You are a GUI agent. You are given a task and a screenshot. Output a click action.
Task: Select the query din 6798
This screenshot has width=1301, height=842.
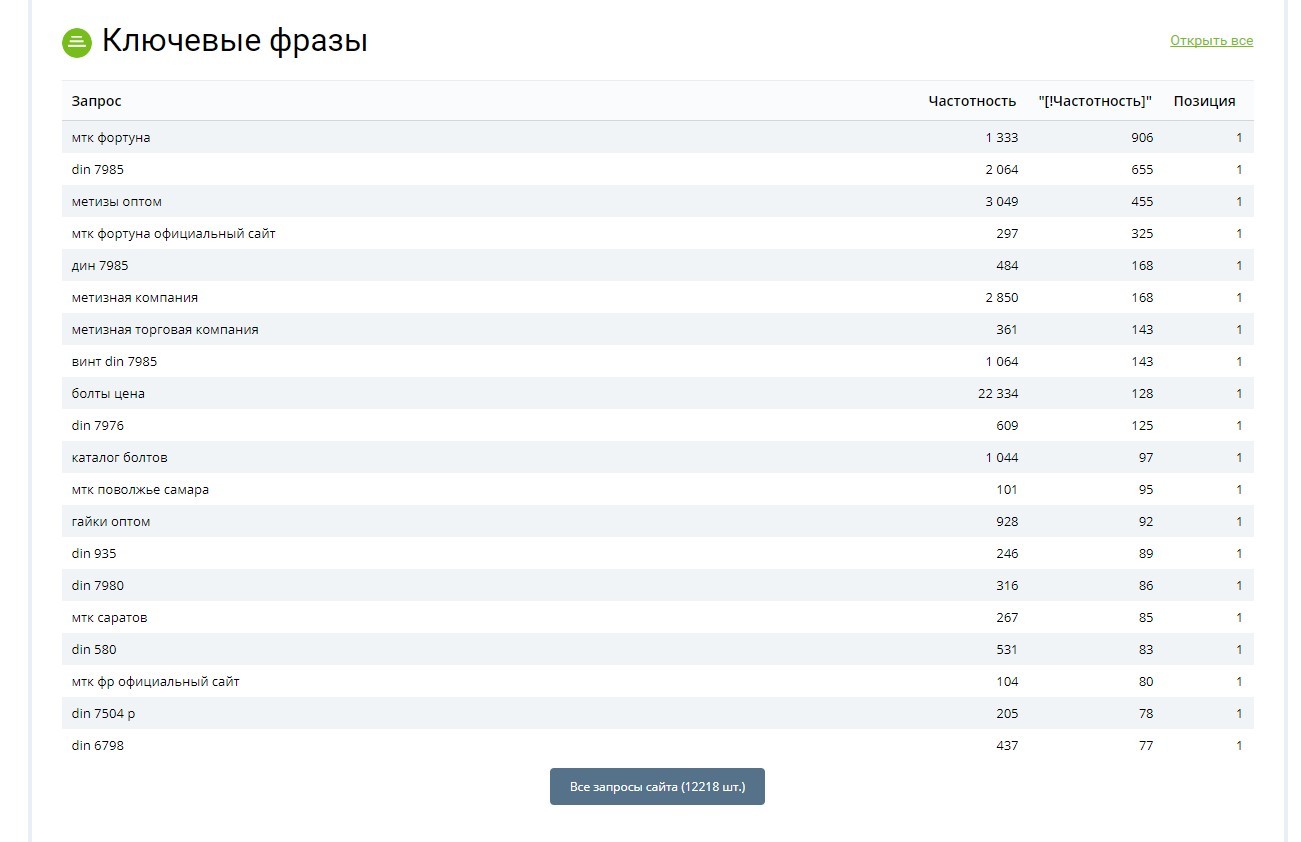click(x=98, y=745)
